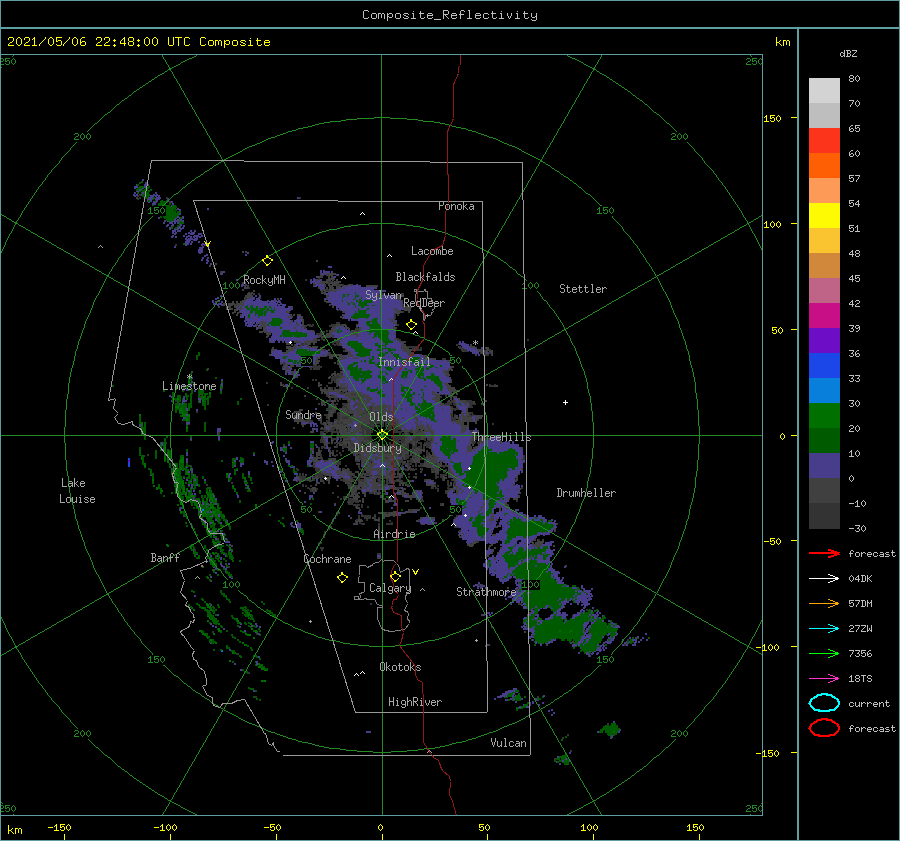Click the Innisfail label
The width and height of the screenshot is (900, 841).
pyautogui.click(x=404, y=362)
